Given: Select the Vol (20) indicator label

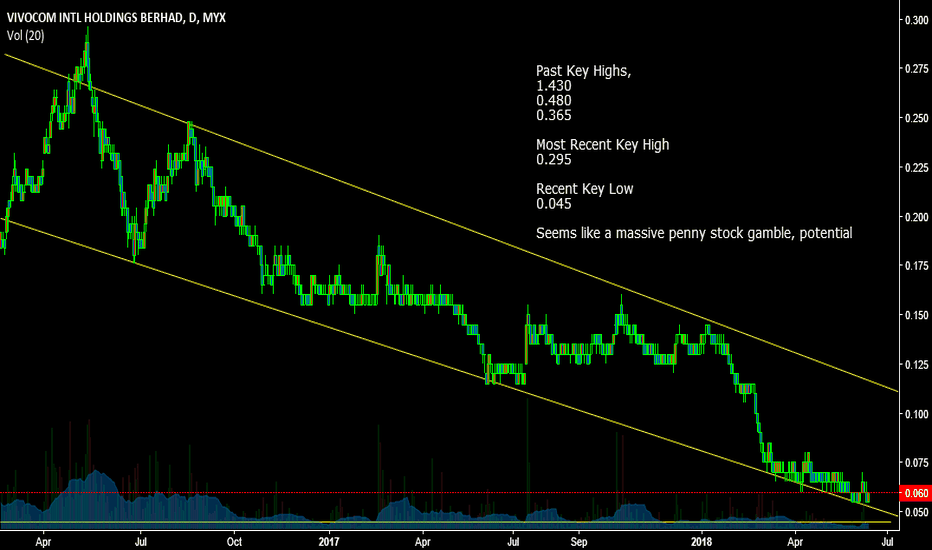Looking at the screenshot, I should [26, 36].
